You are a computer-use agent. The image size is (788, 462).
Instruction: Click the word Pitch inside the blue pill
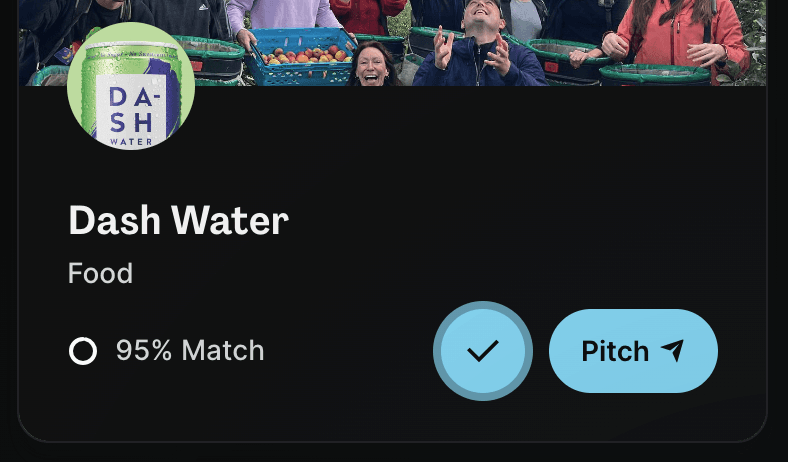(615, 351)
